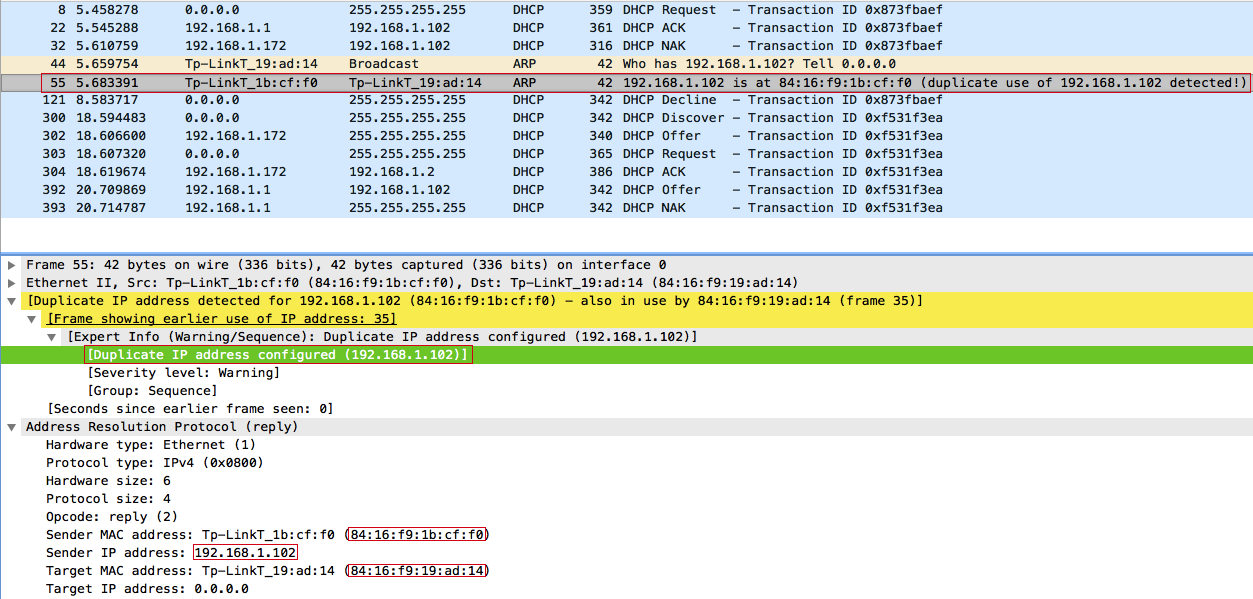Expand the Ethernet II section
1253x599 pixels.
(x=11, y=283)
